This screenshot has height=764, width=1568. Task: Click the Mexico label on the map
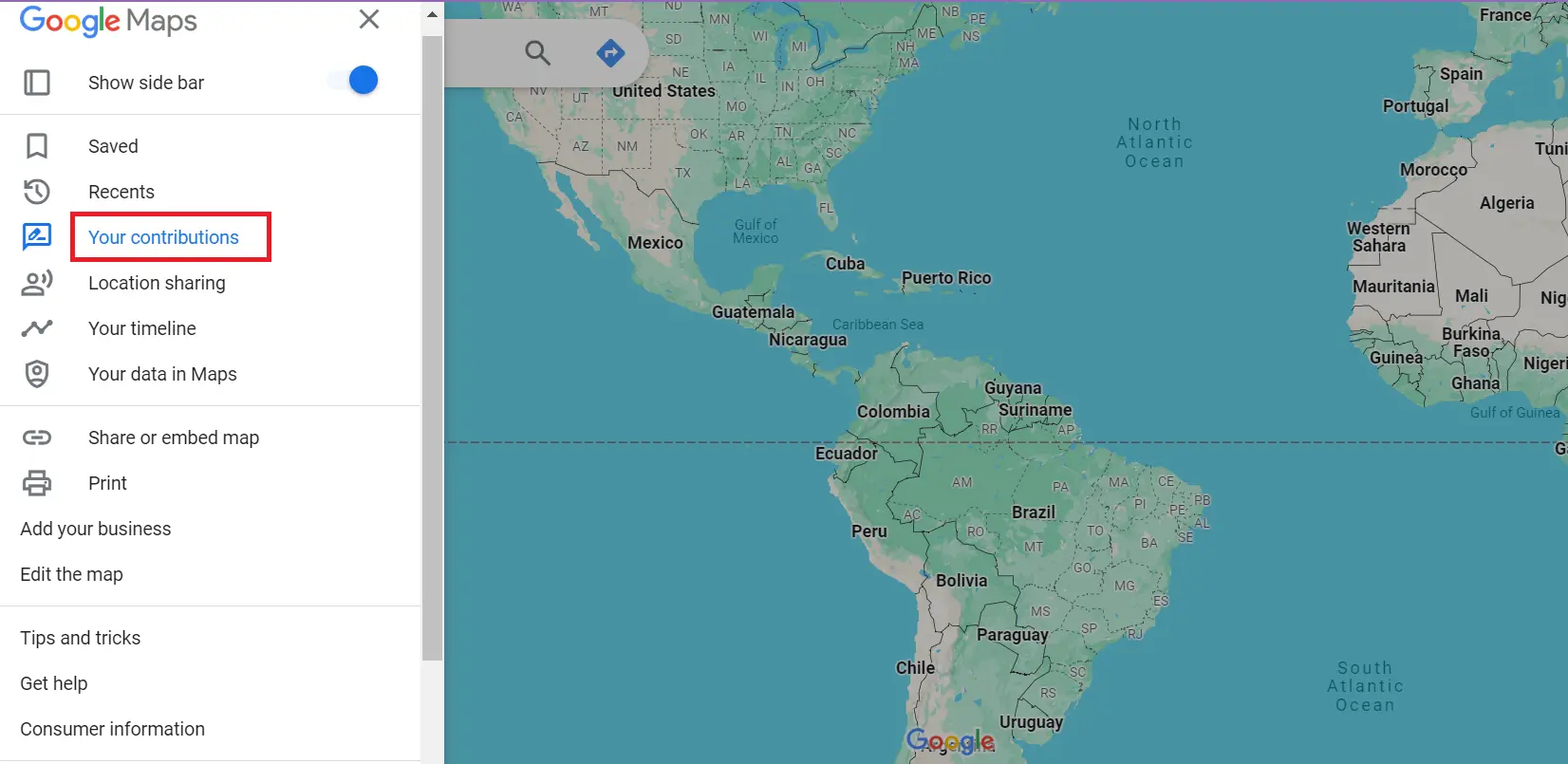(655, 243)
